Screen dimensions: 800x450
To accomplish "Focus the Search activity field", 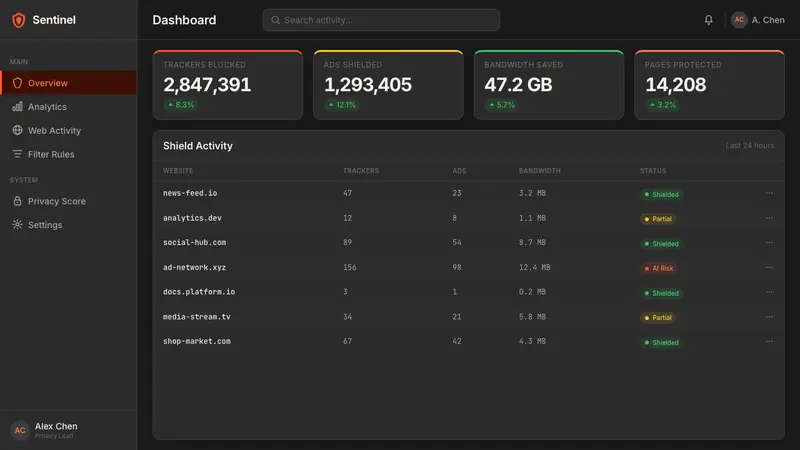I will 381,20.
